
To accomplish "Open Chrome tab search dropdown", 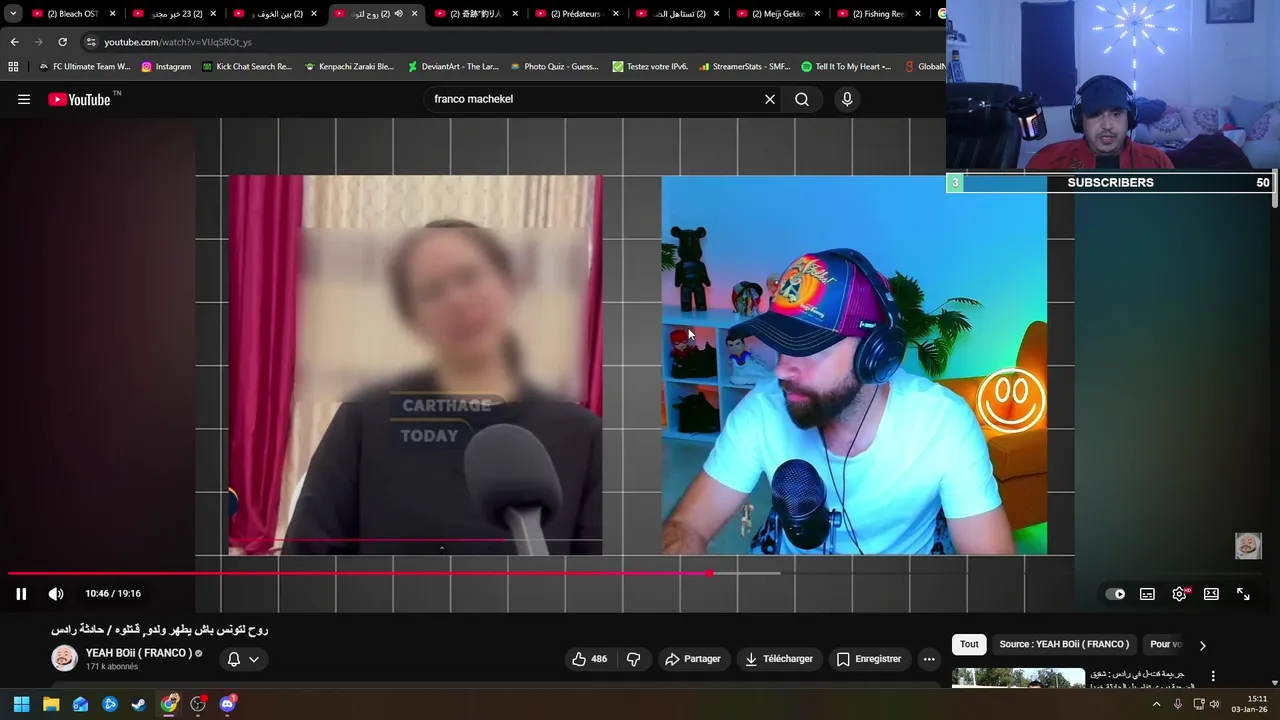I will (x=13, y=14).
